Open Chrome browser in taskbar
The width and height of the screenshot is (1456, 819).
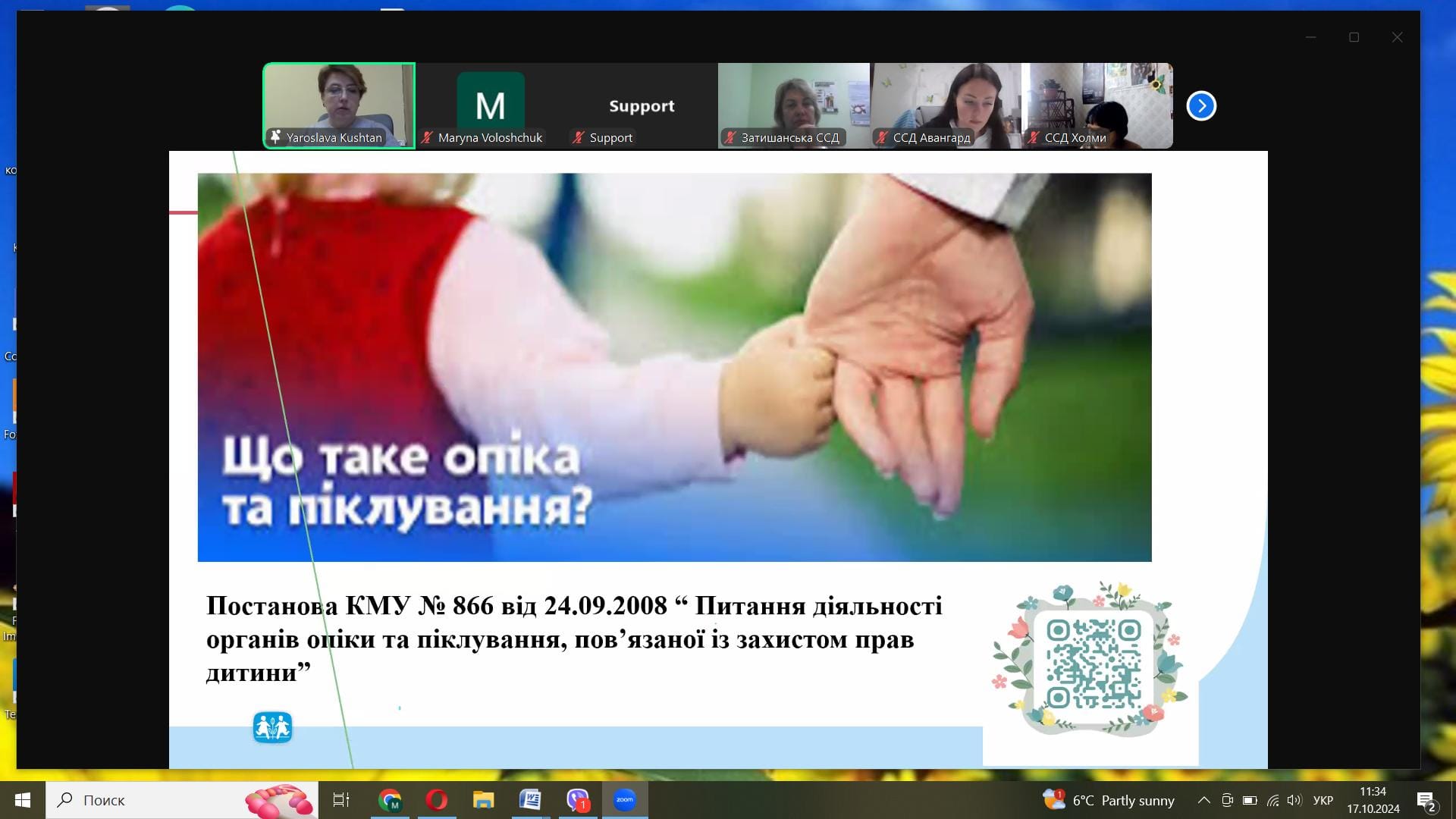pos(390,800)
